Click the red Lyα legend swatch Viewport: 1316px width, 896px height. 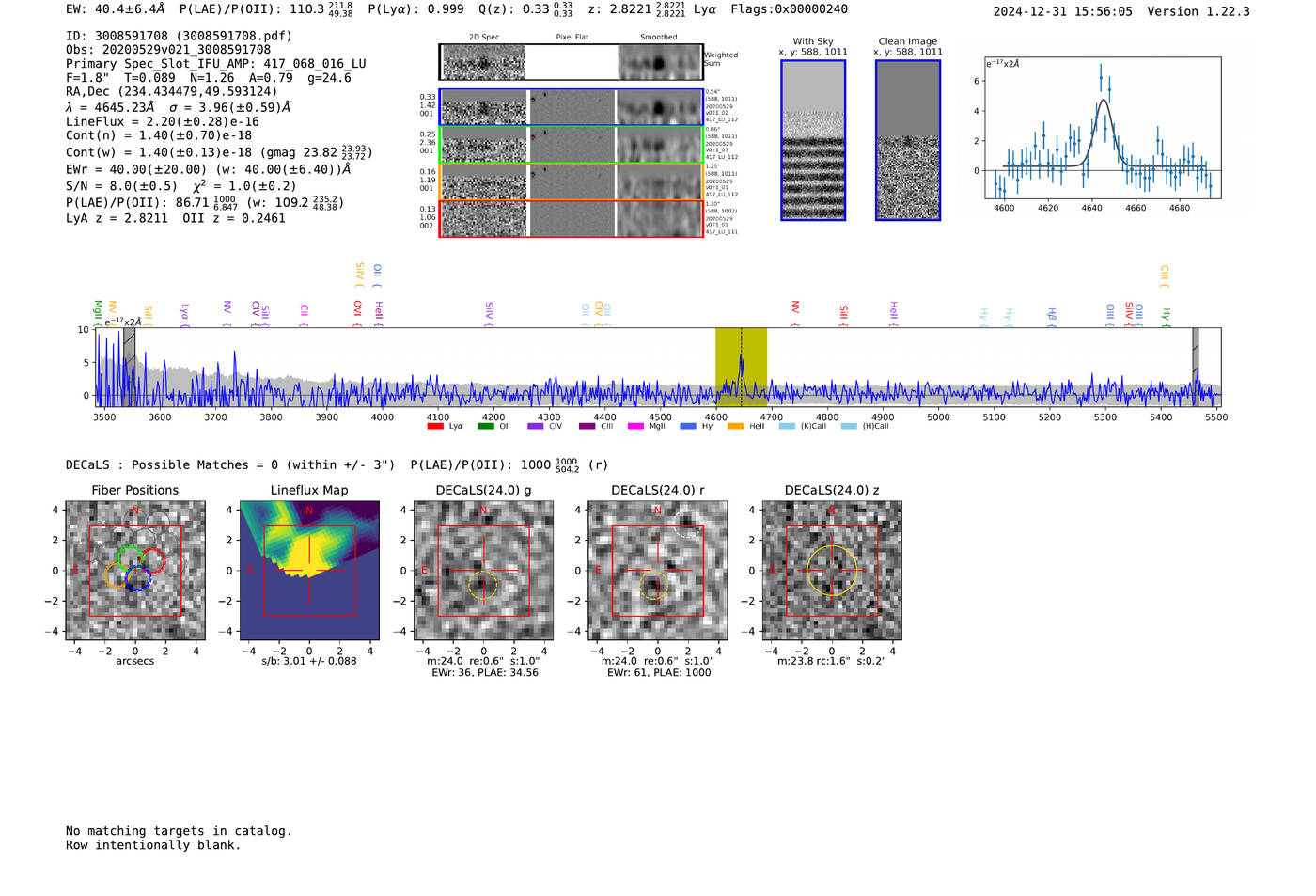[435, 427]
